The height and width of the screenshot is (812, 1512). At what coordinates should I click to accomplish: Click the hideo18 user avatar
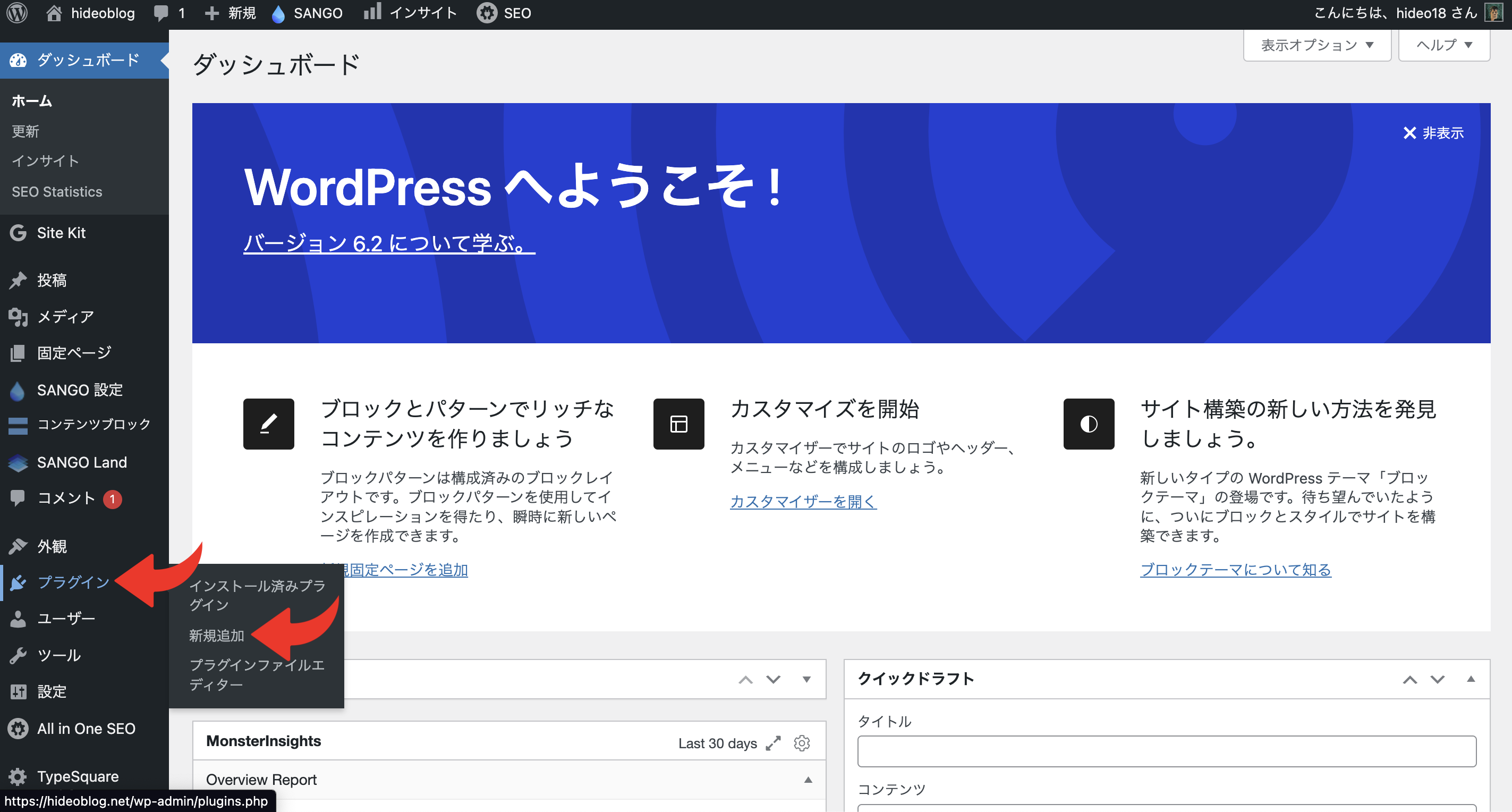click(1494, 13)
